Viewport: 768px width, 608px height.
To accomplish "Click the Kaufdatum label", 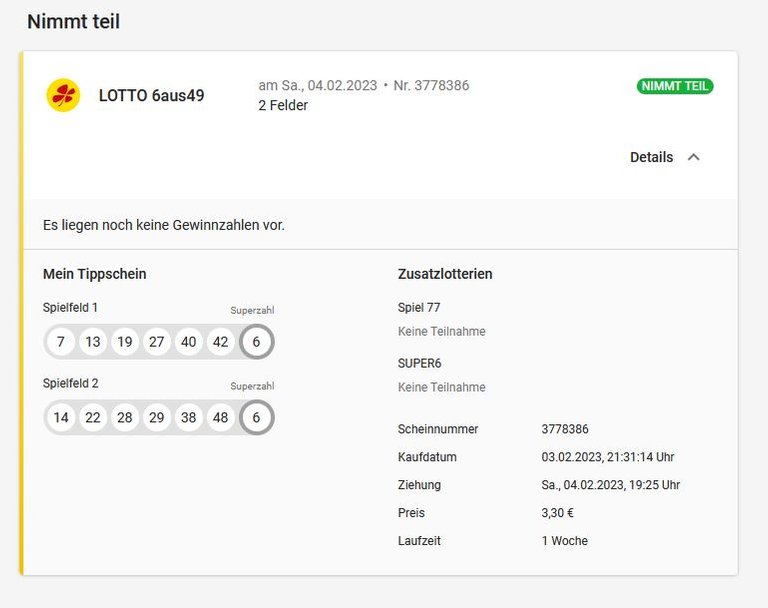I will click(427, 457).
